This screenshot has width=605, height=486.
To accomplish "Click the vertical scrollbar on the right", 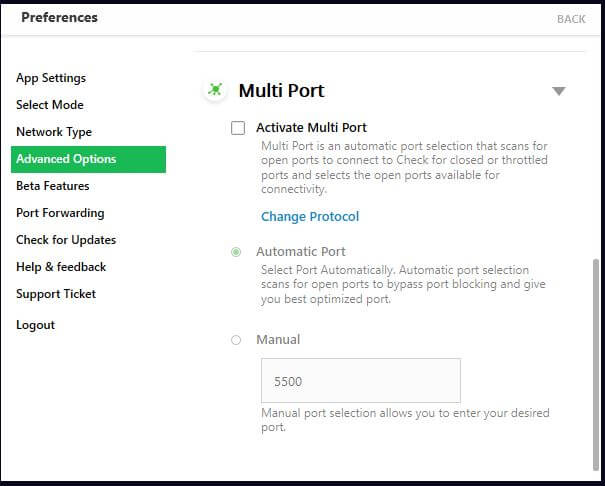I will pyautogui.click(x=596, y=364).
